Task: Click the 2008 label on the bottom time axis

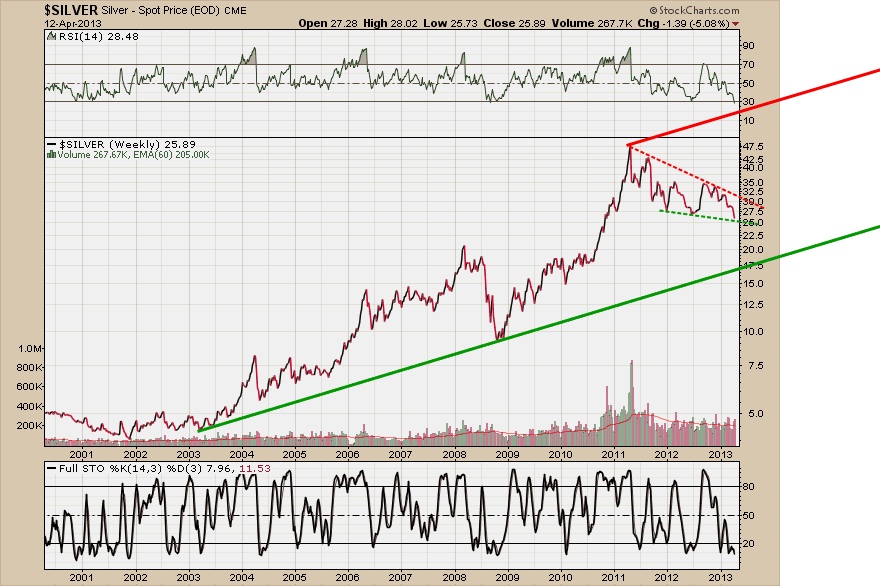Action: click(x=454, y=577)
